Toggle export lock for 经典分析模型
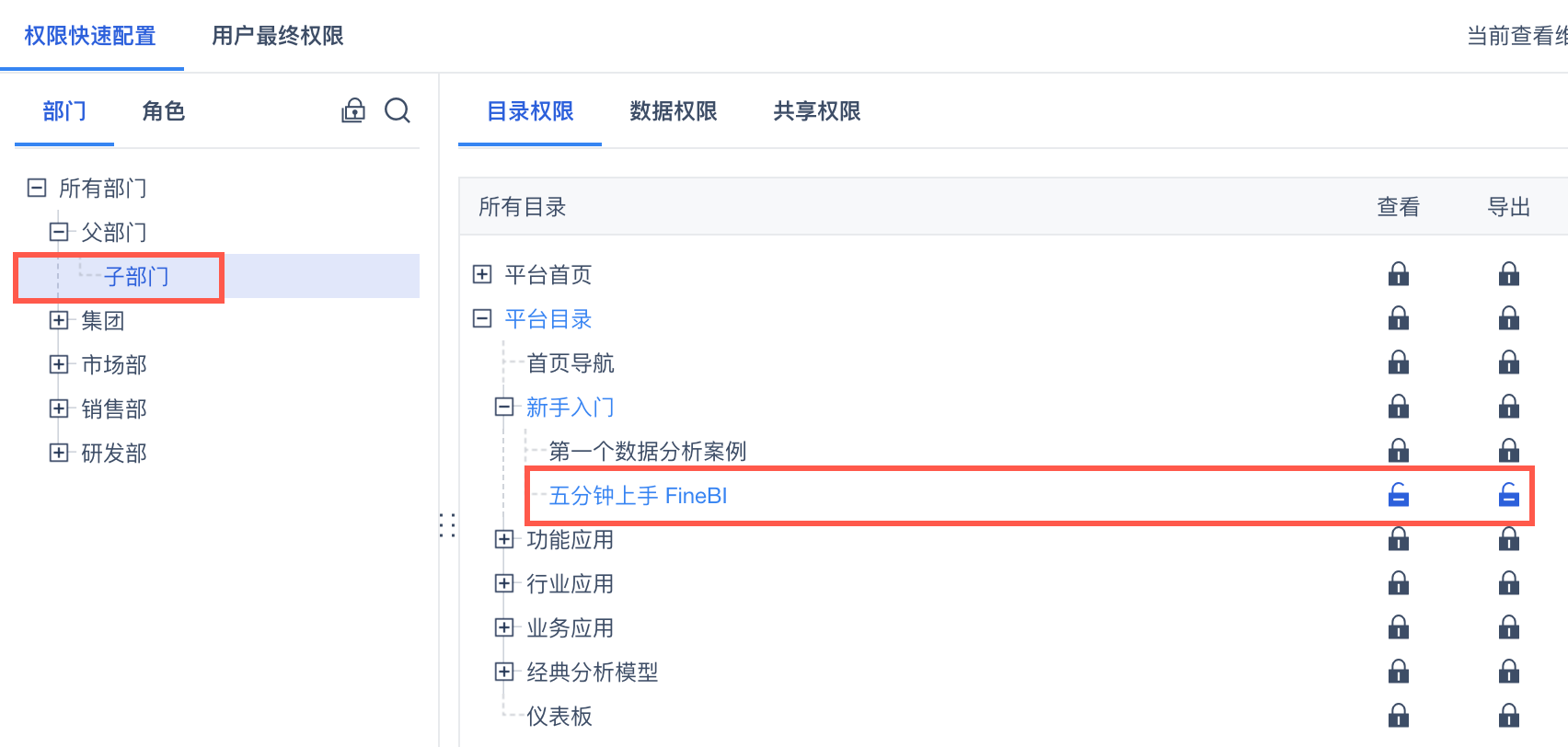1568x747 pixels. point(1508,672)
